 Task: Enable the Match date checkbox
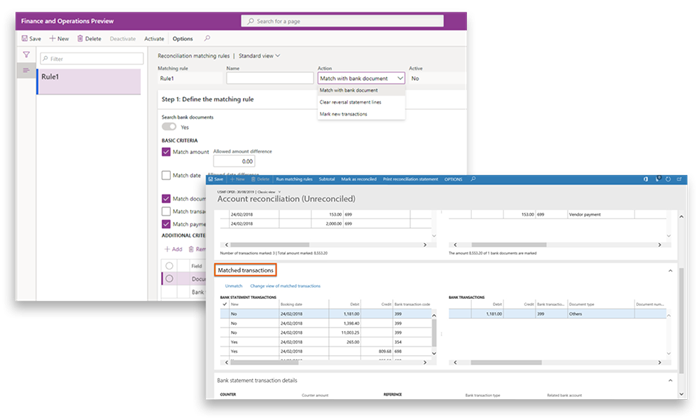[x=166, y=175]
